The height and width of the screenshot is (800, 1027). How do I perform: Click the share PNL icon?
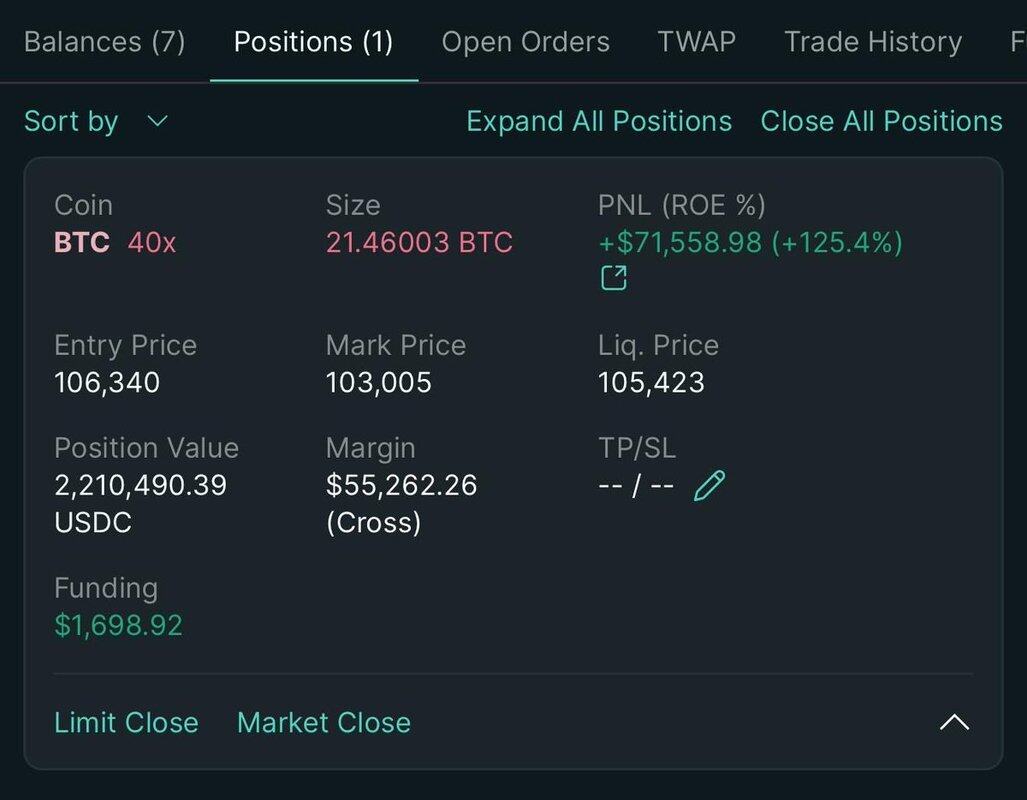click(613, 278)
